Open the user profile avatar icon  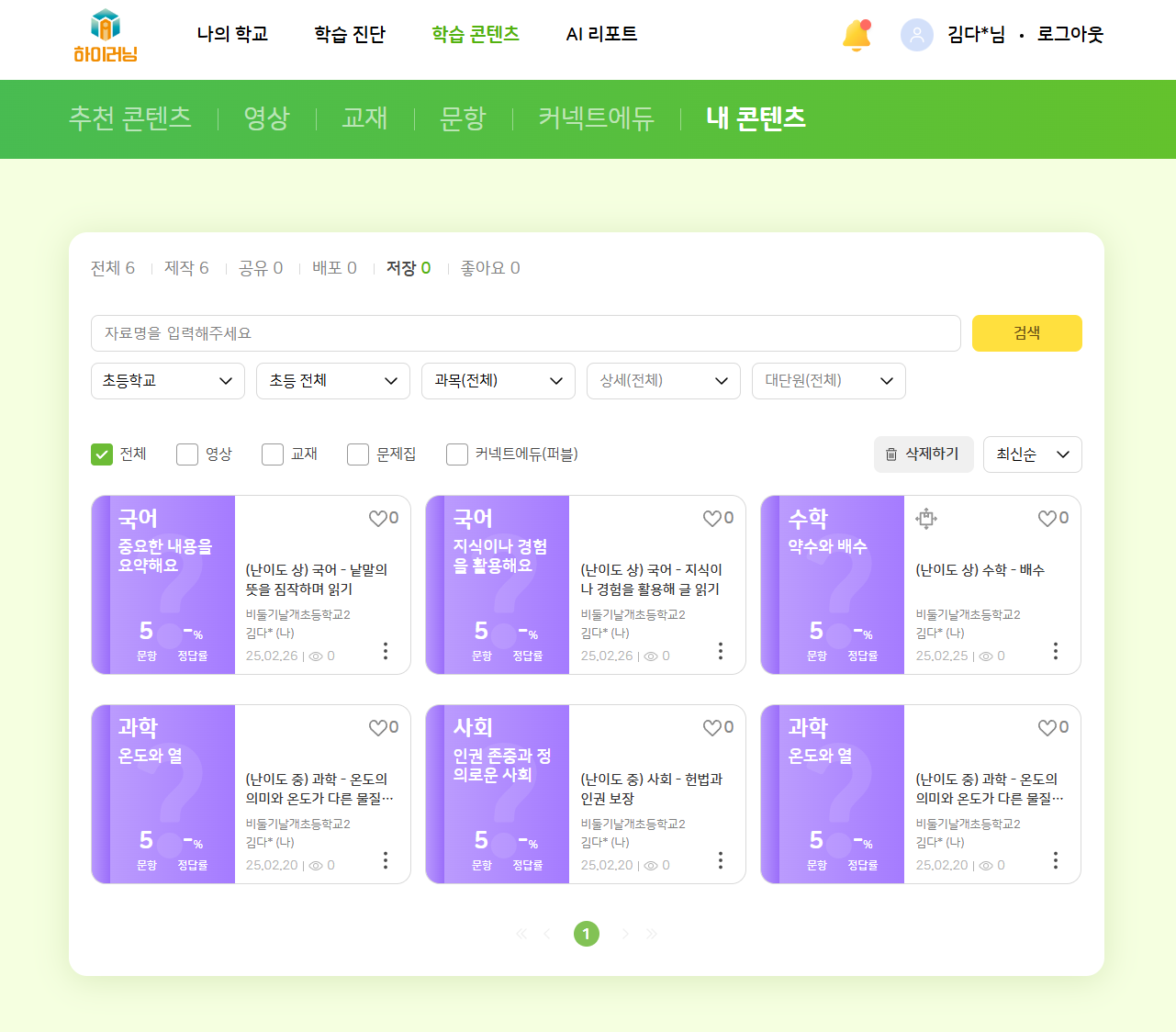(x=916, y=35)
